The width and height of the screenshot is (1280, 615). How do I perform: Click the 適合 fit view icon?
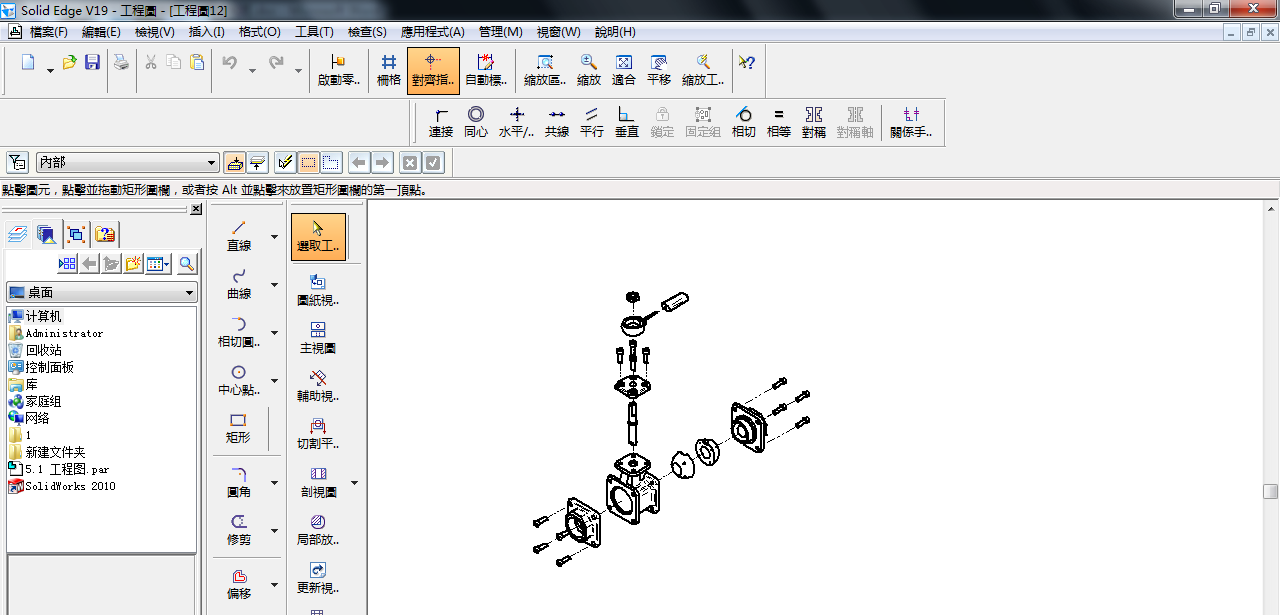[x=624, y=69]
